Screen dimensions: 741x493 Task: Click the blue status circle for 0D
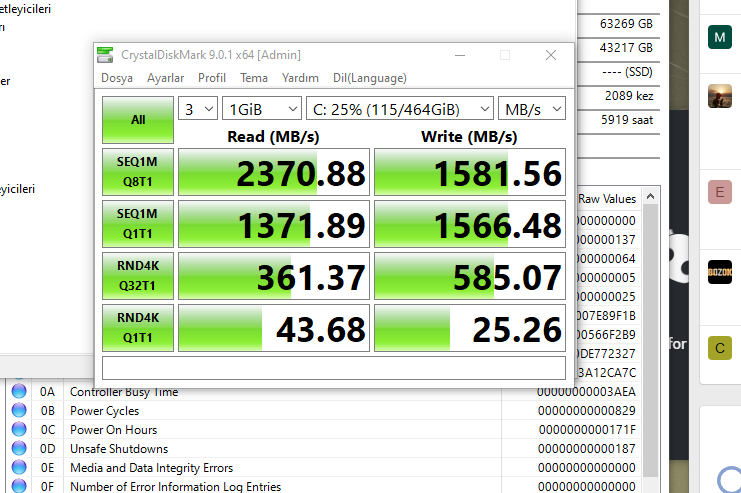click(19, 448)
